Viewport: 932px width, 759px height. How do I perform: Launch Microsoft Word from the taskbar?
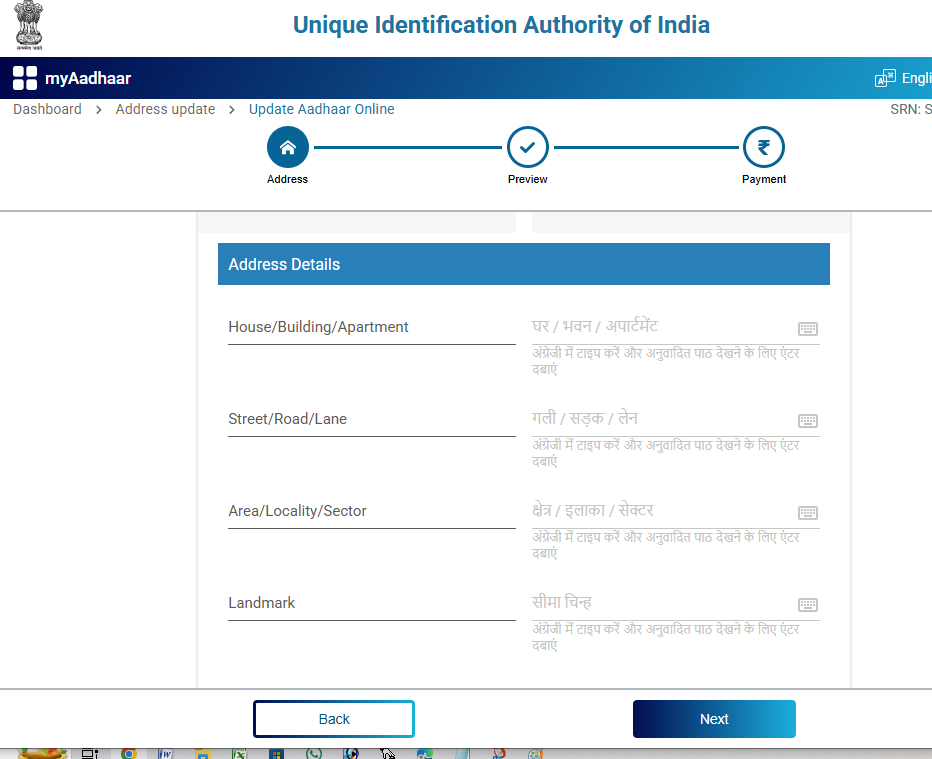click(x=165, y=753)
